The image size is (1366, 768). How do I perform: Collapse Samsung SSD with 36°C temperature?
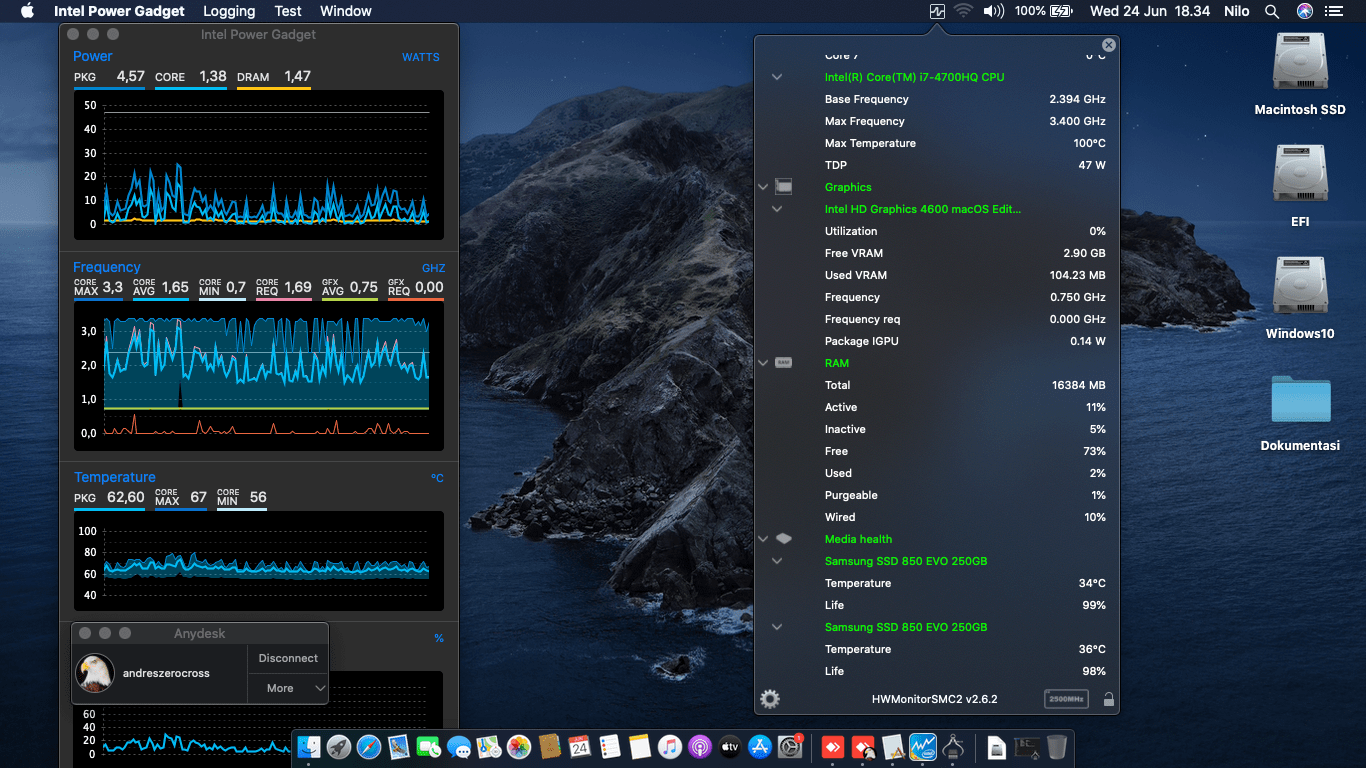tap(777, 627)
